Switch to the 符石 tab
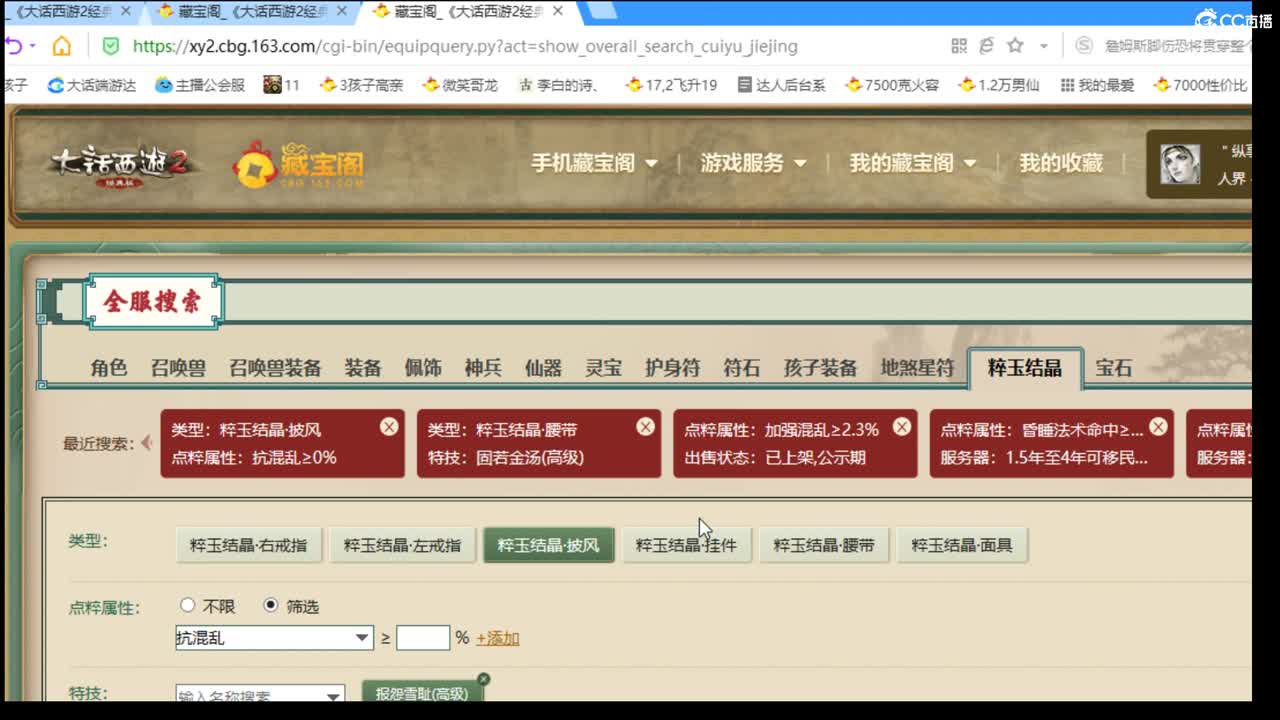1280x720 pixels. coord(742,368)
